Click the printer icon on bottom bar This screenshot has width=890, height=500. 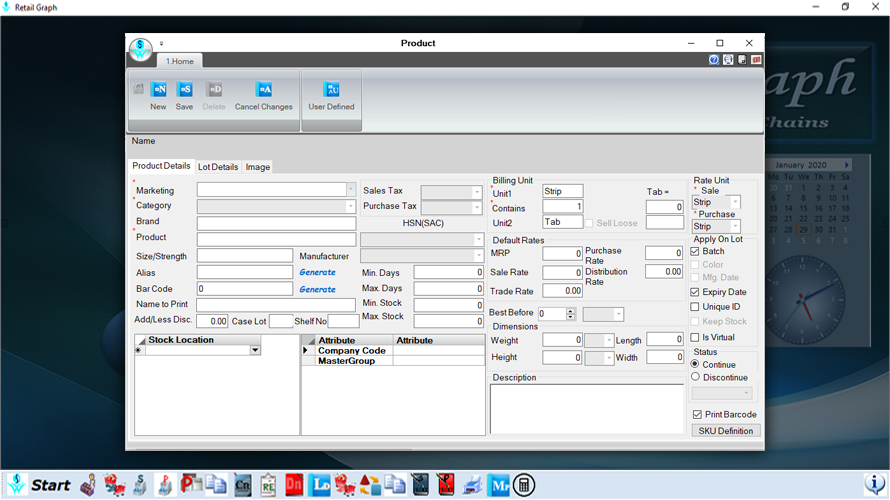pos(472,485)
